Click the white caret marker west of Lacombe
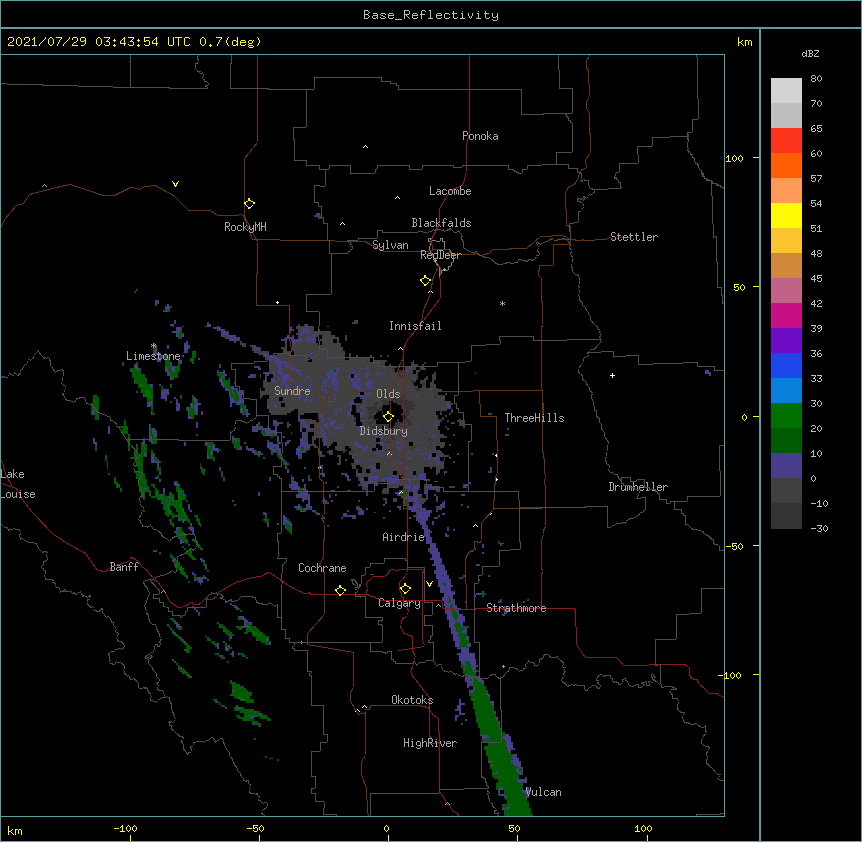The image size is (862, 842). pyautogui.click(x=397, y=198)
